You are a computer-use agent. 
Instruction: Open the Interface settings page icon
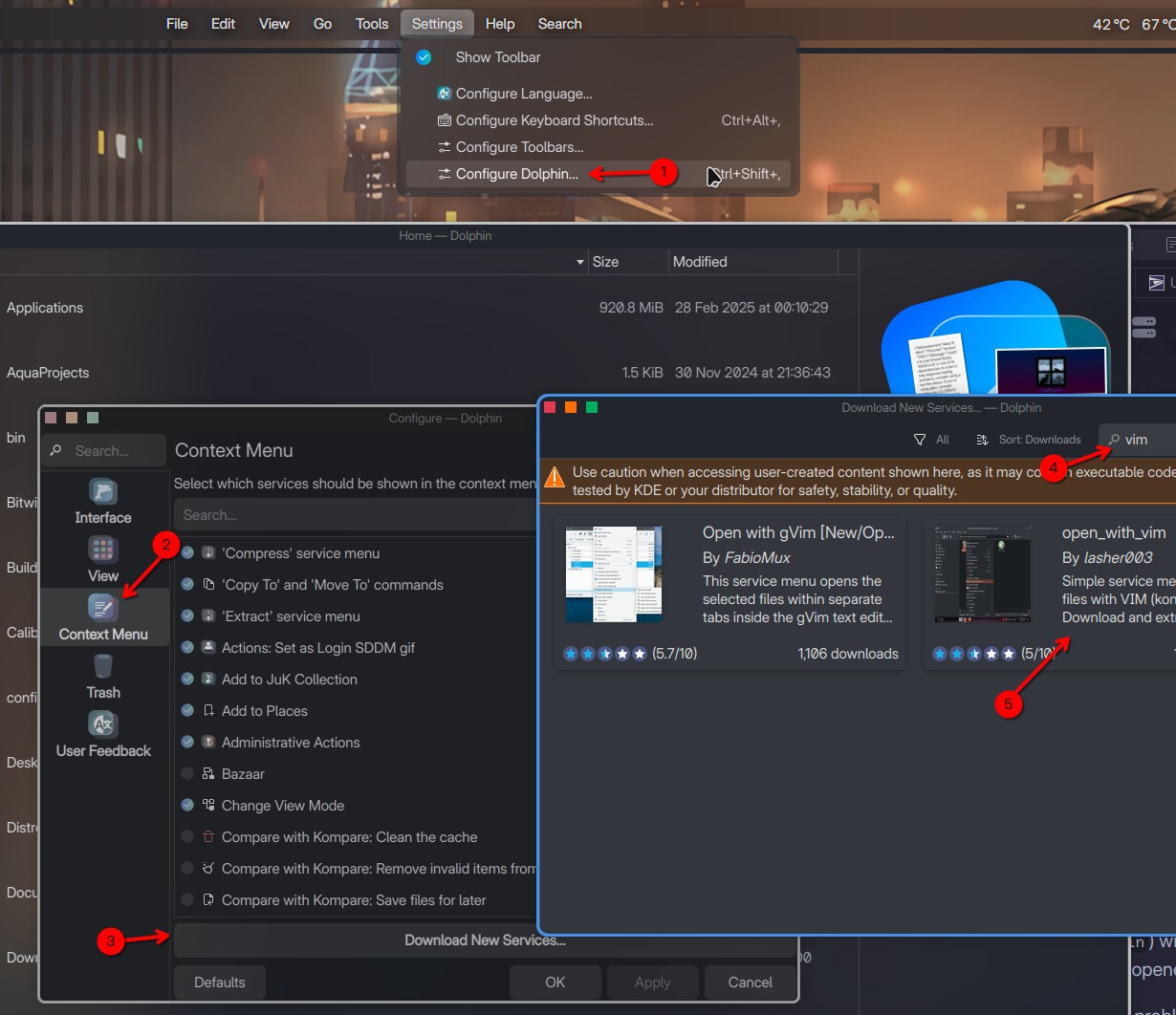pyautogui.click(x=103, y=492)
